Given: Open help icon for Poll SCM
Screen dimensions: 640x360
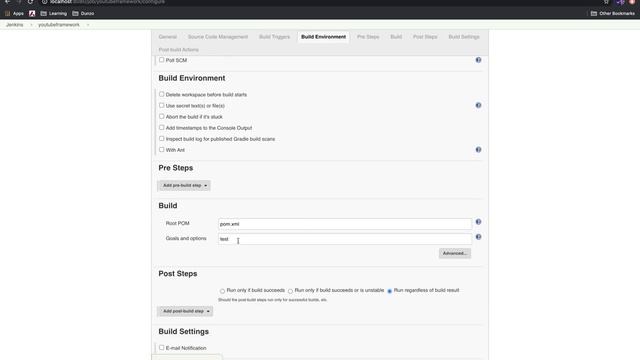Looking at the screenshot, I should [x=478, y=60].
